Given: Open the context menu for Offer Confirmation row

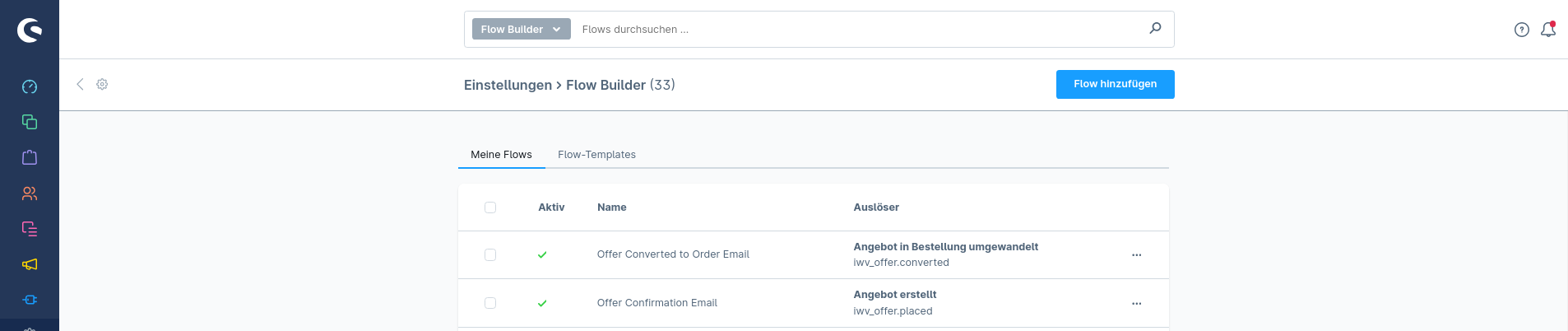Looking at the screenshot, I should tap(1137, 304).
